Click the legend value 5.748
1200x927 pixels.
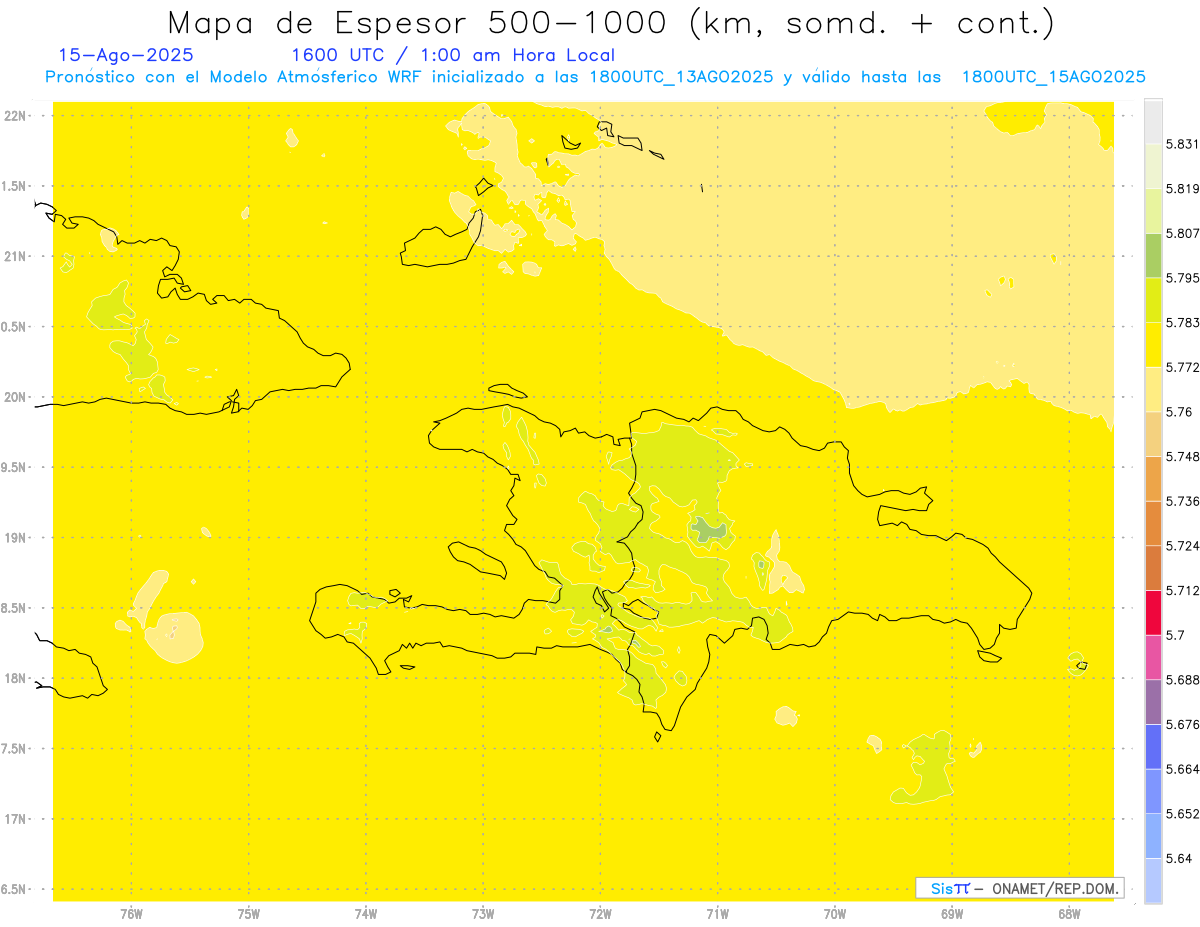[1183, 456]
